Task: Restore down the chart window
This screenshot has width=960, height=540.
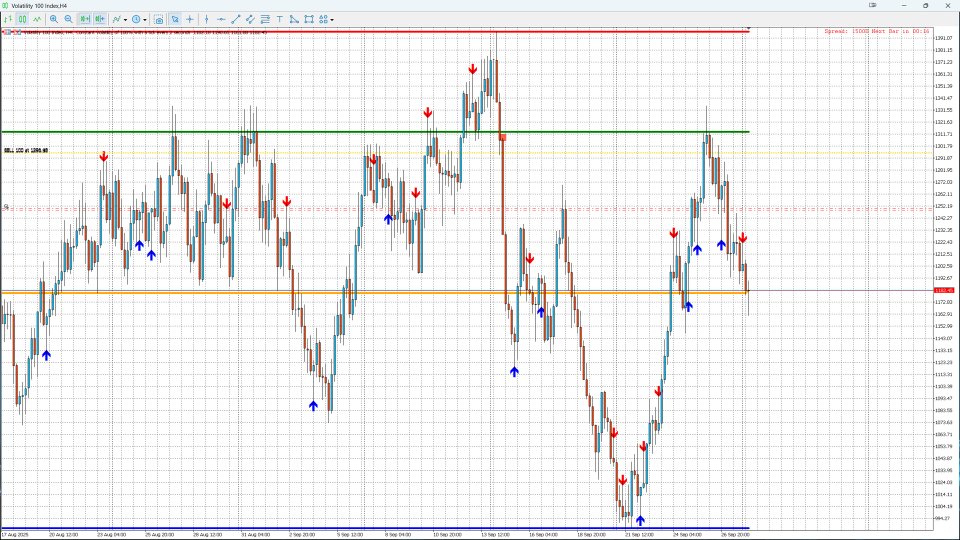Action: tap(926, 6)
